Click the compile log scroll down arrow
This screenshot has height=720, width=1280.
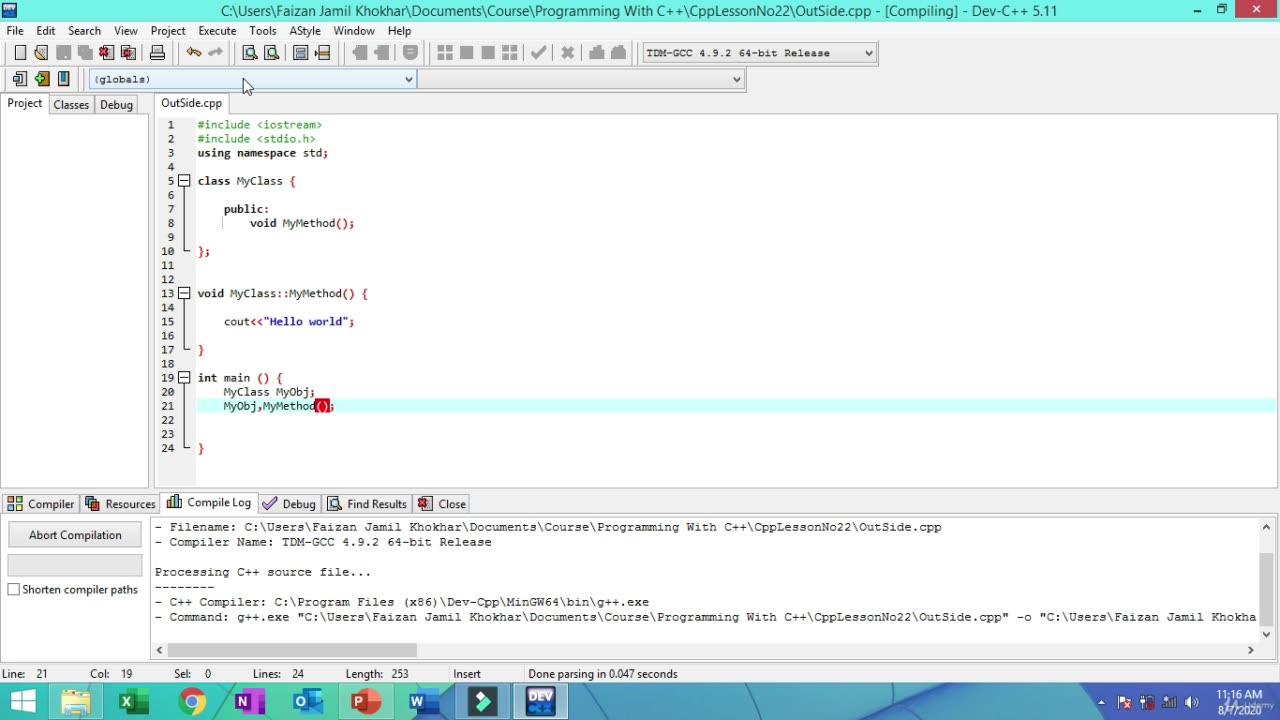(1267, 634)
